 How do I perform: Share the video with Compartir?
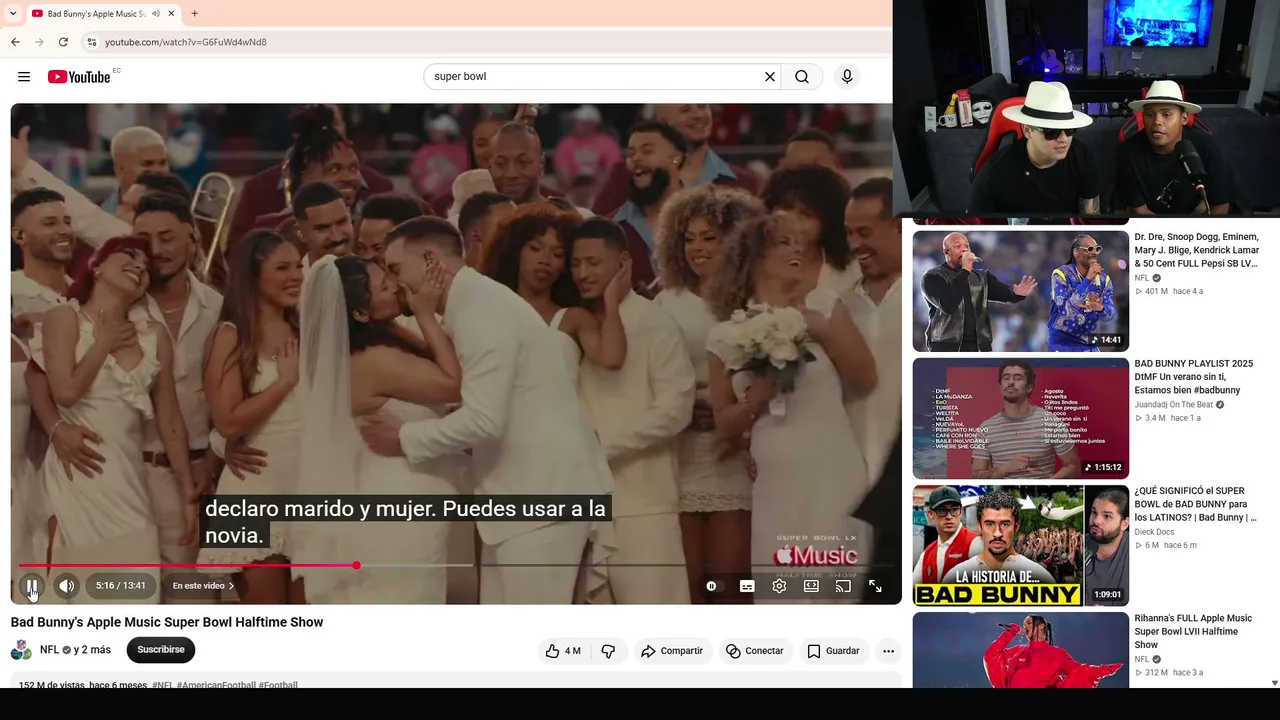672,651
